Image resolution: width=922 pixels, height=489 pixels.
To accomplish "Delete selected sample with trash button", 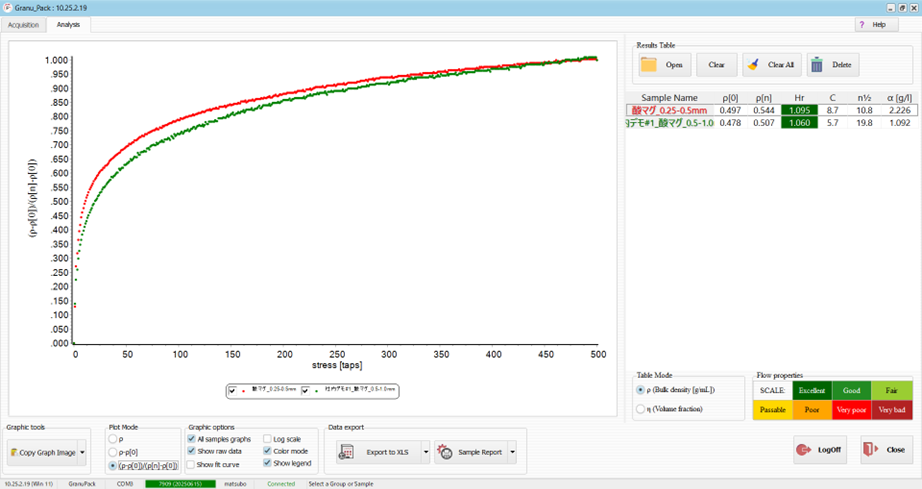I will tap(832, 65).
